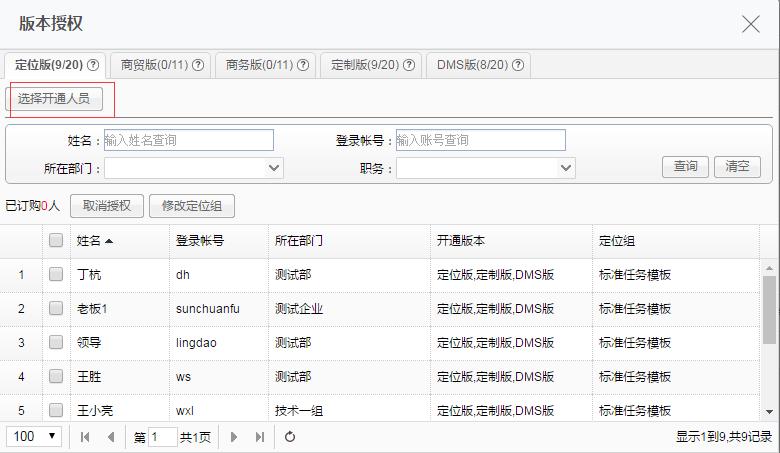Screen dimensions: 780x453
Task: Open page size selector showing 100
Action: click(35, 437)
